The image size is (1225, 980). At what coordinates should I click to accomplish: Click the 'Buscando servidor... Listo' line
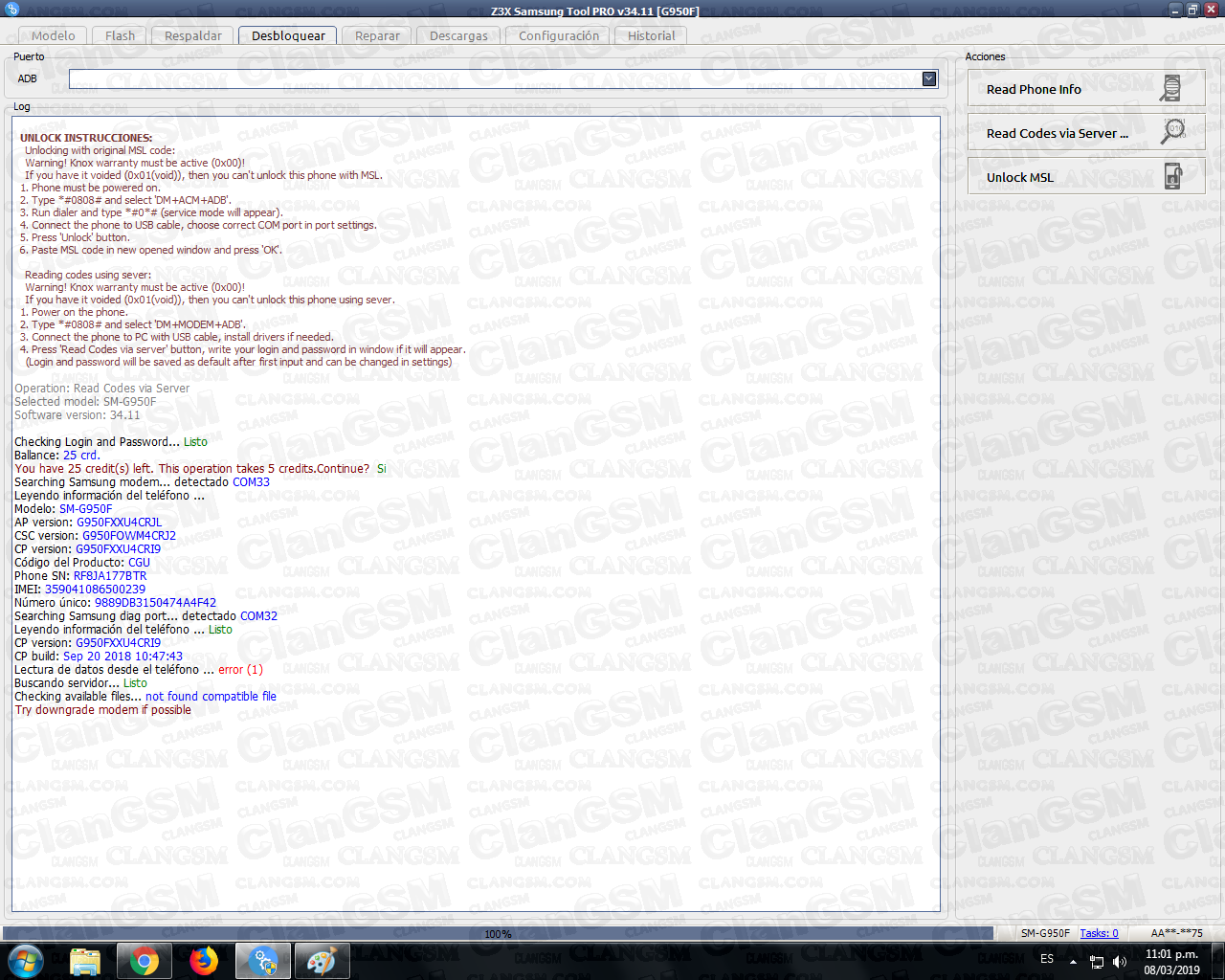coord(80,683)
